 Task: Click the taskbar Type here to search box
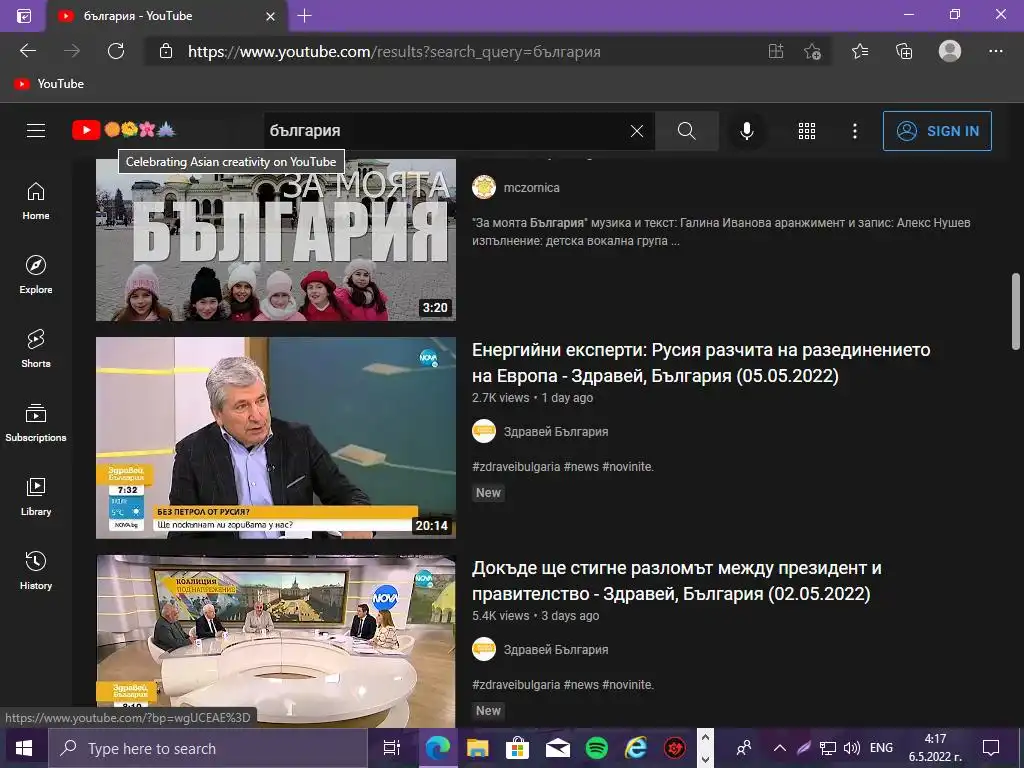(209, 748)
